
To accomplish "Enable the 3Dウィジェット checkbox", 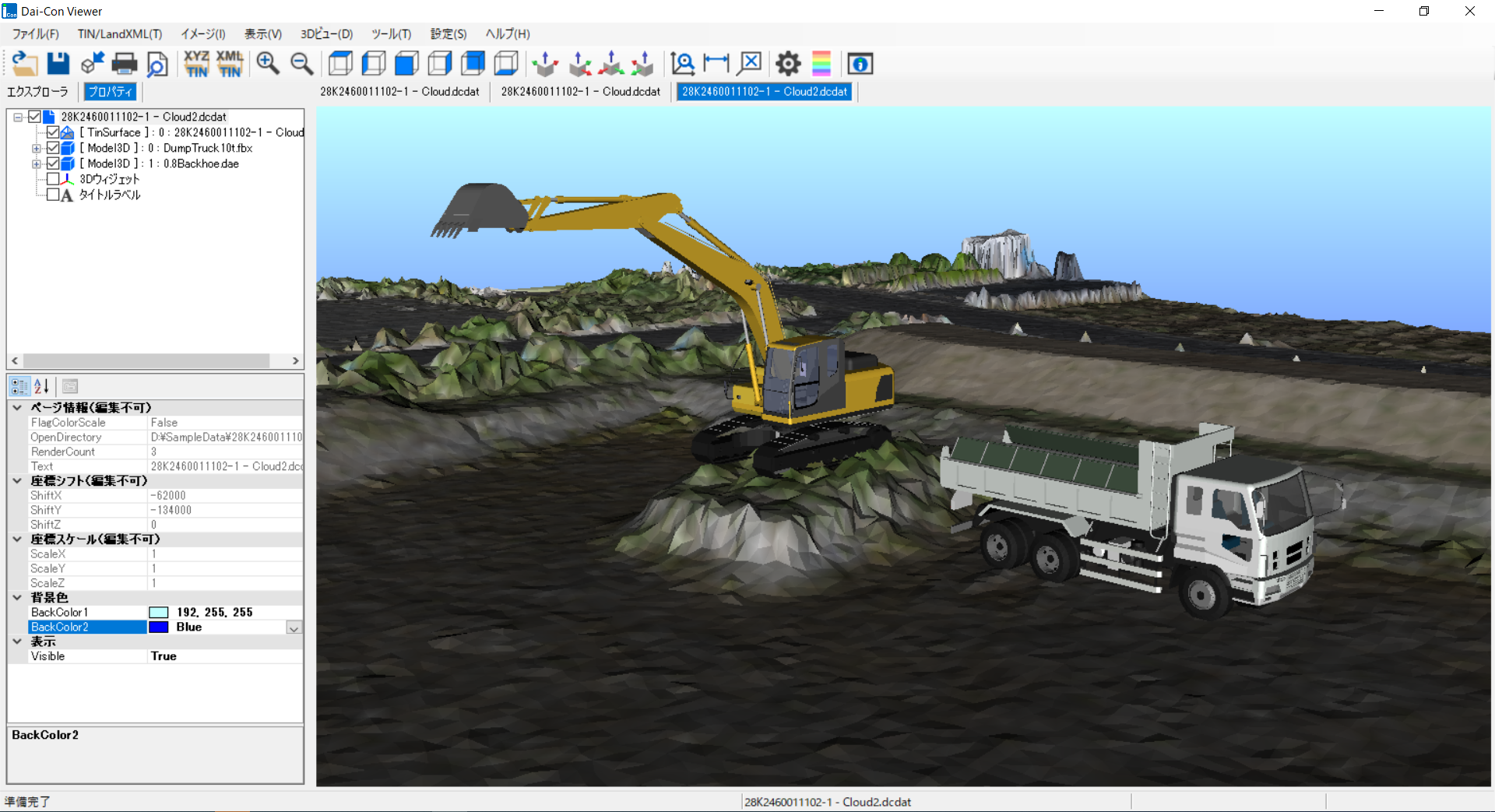I will [53, 179].
